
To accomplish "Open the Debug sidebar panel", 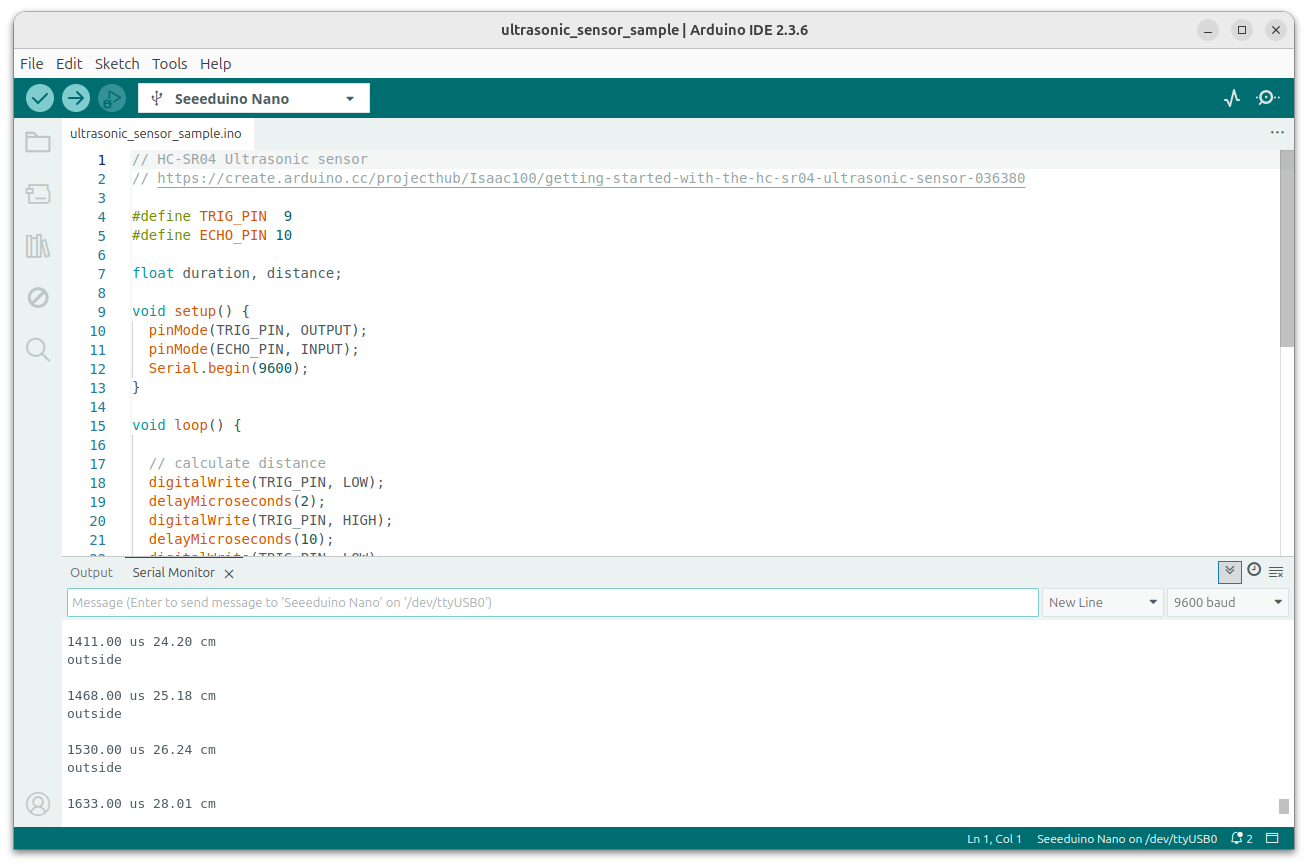I will point(38,297).
